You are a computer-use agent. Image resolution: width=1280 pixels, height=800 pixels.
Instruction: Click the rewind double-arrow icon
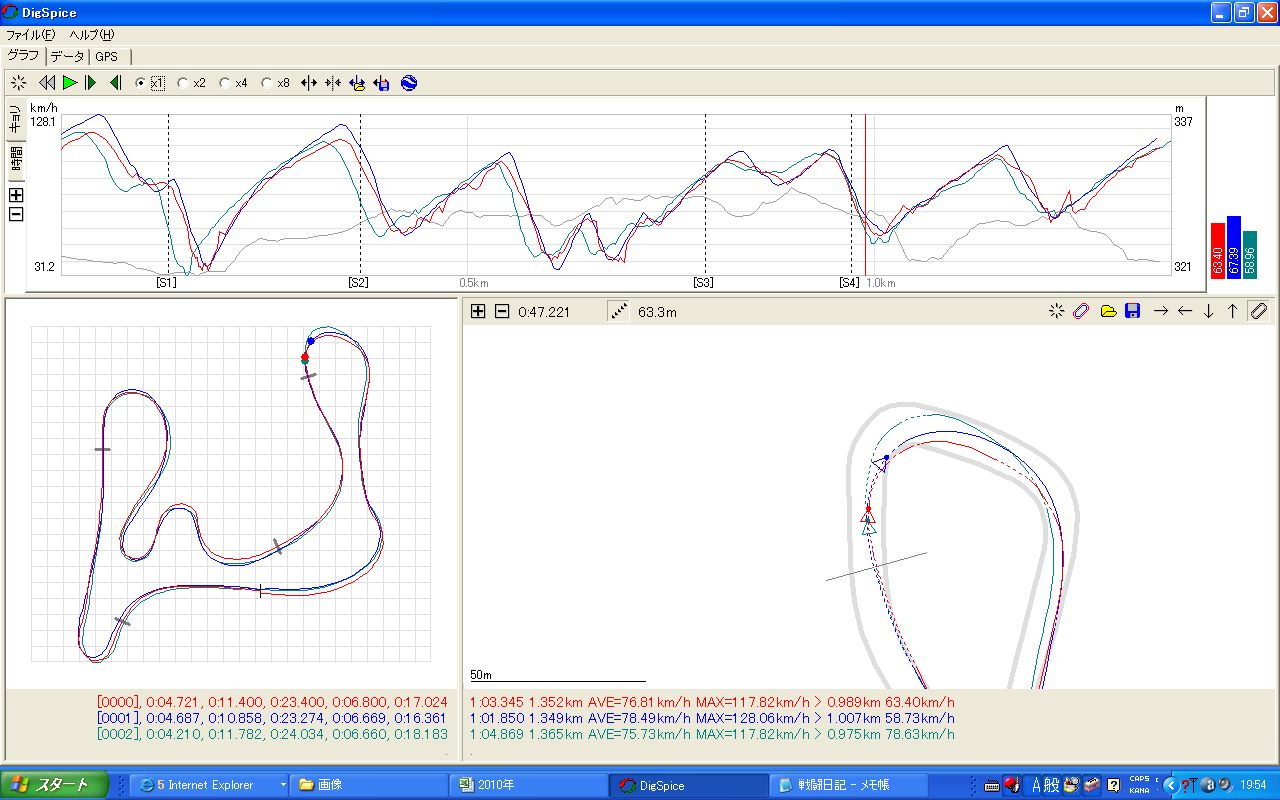[47, 83]
